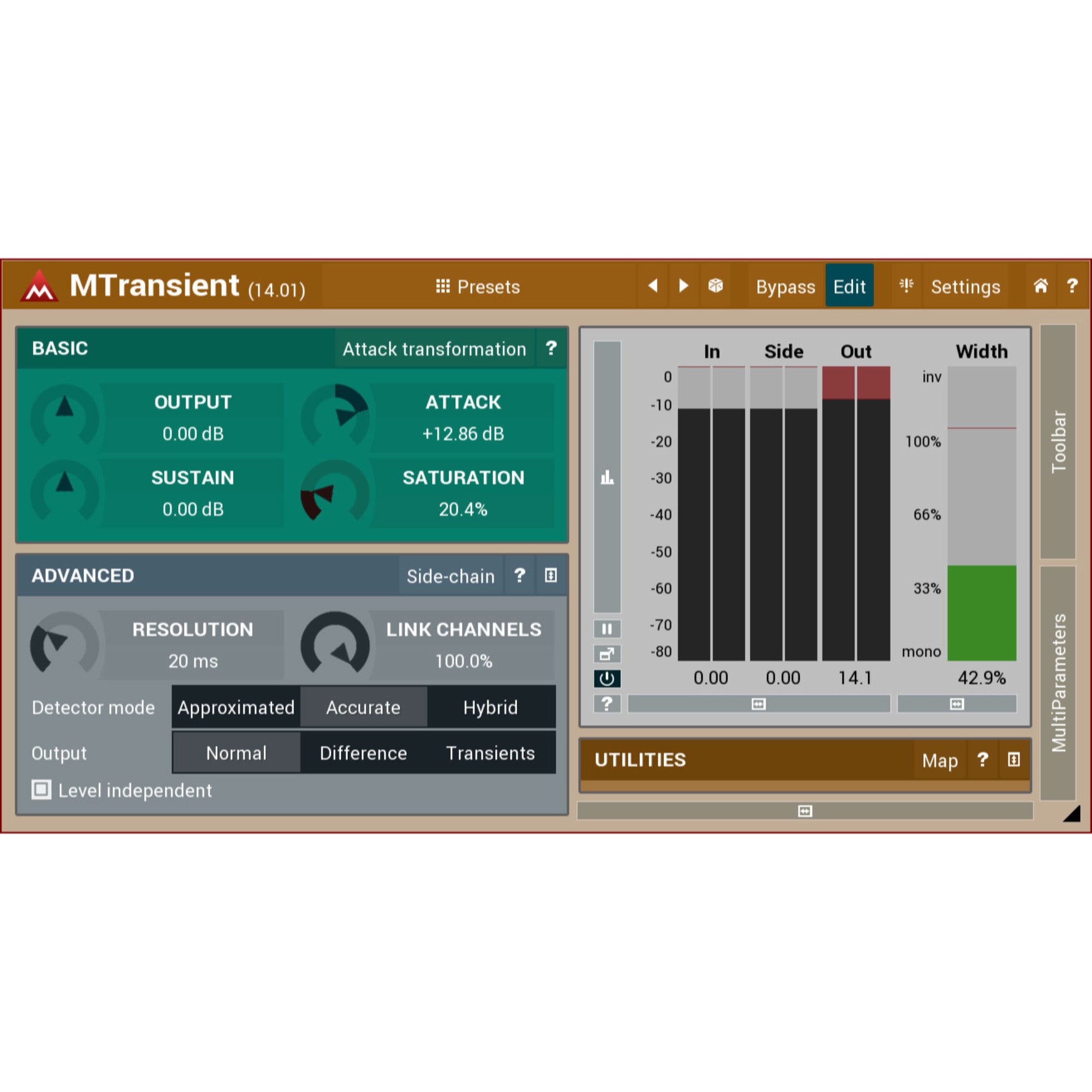
Task: Set Output to Normal
Action: tap(236, 753)
